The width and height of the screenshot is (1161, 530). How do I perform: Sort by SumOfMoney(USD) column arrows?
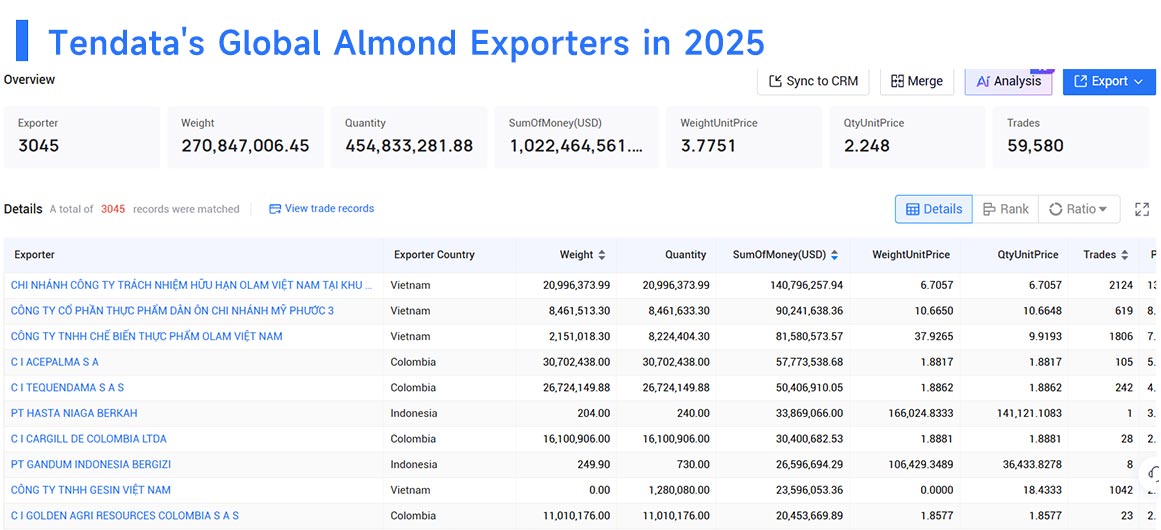click(x=834, y=255)
